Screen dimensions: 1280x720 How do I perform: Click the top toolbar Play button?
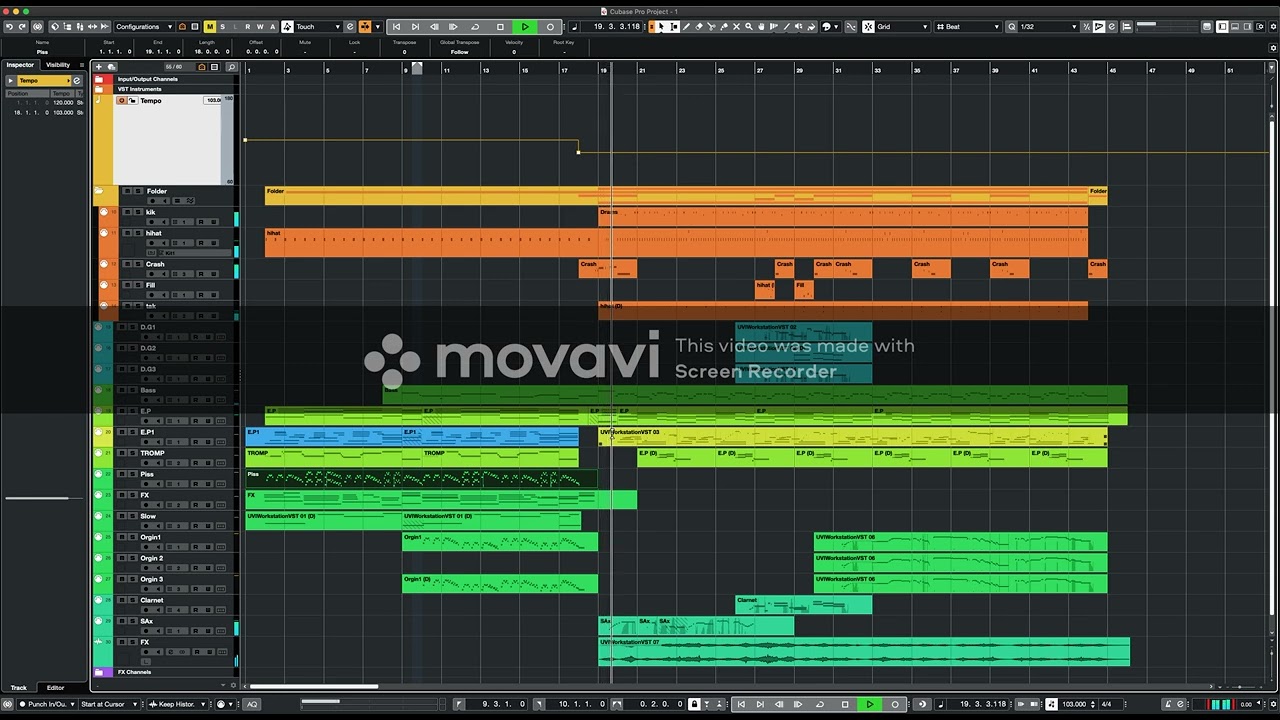[525, 27]
